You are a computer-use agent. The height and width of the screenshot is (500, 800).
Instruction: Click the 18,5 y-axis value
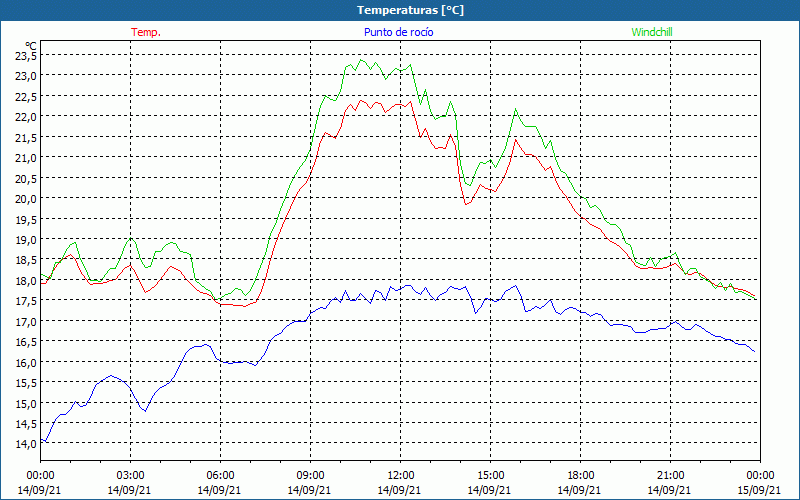[x=26, y=260]
